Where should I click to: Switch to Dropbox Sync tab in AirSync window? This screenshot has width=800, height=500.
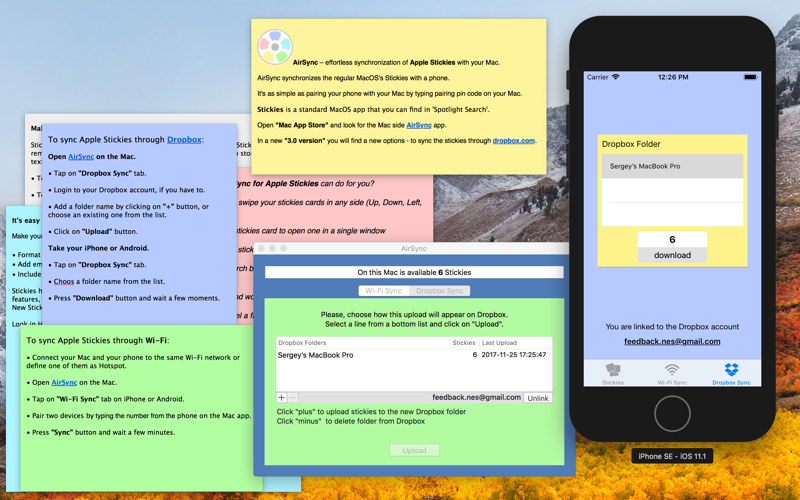tap(439, 291)
